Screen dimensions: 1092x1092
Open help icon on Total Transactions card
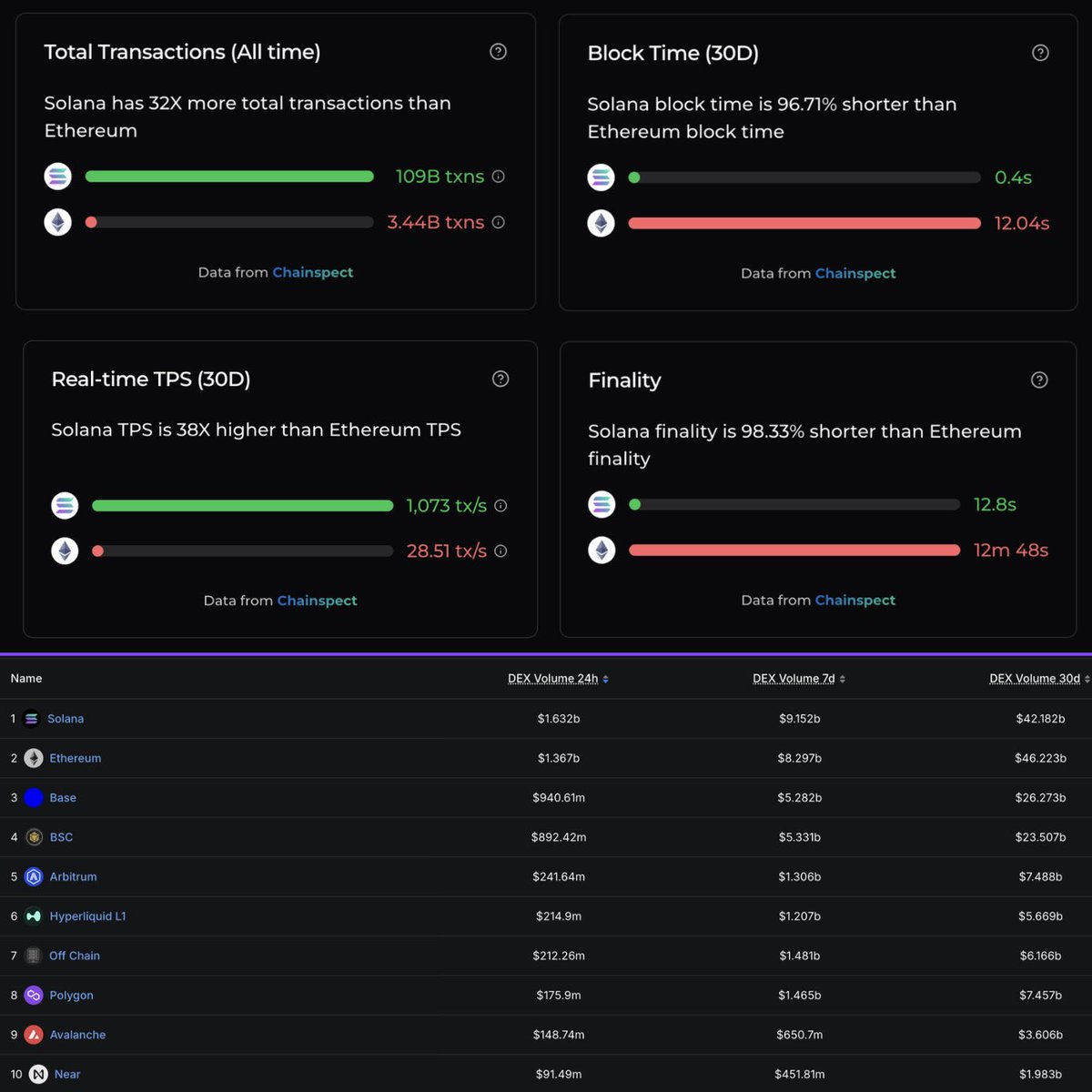[x=498, y=52]
